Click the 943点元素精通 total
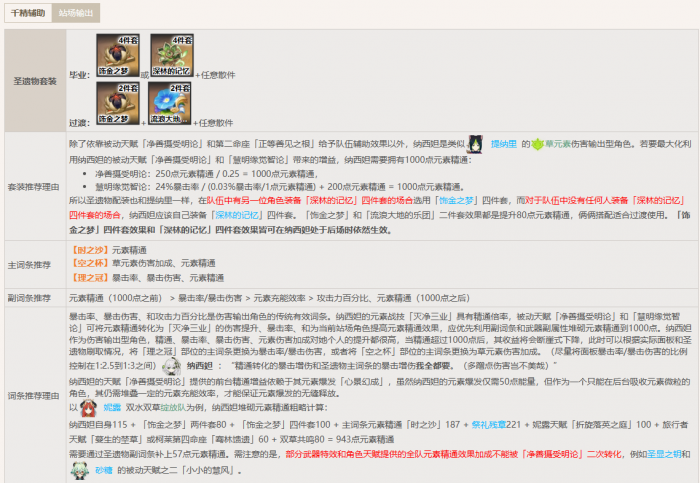700x483 pixels. 365,439
